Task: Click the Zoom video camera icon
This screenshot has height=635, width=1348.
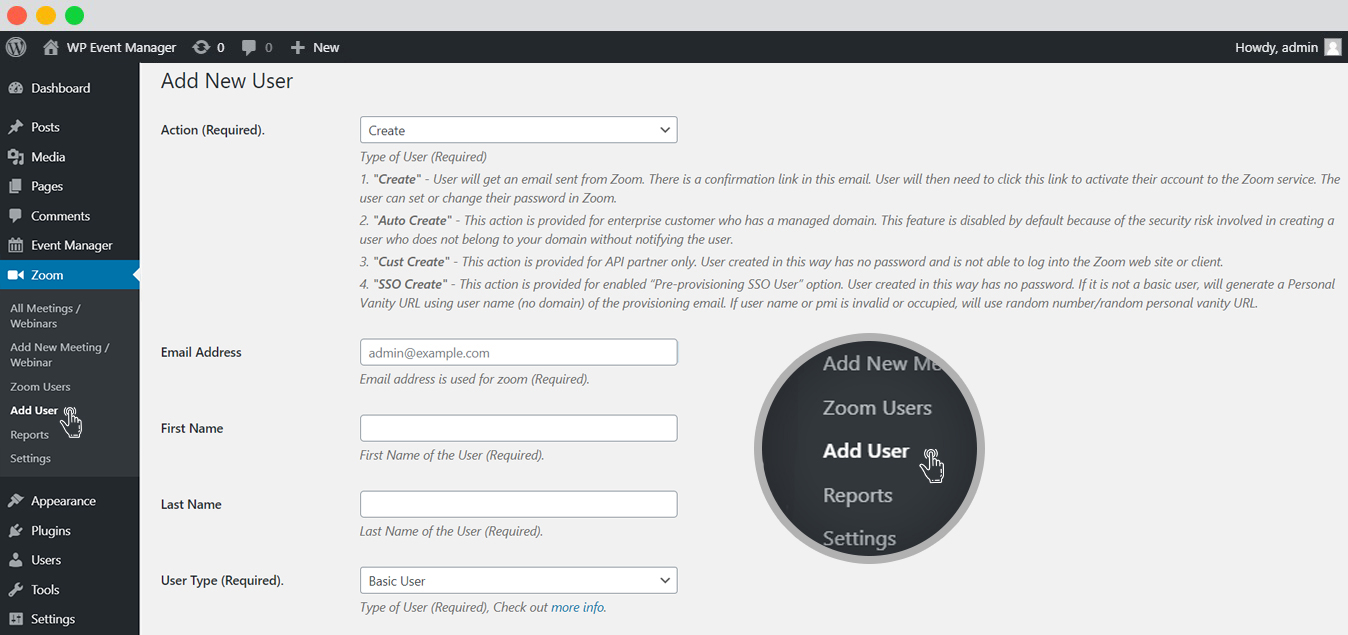Action: click(x=15, y=275)
